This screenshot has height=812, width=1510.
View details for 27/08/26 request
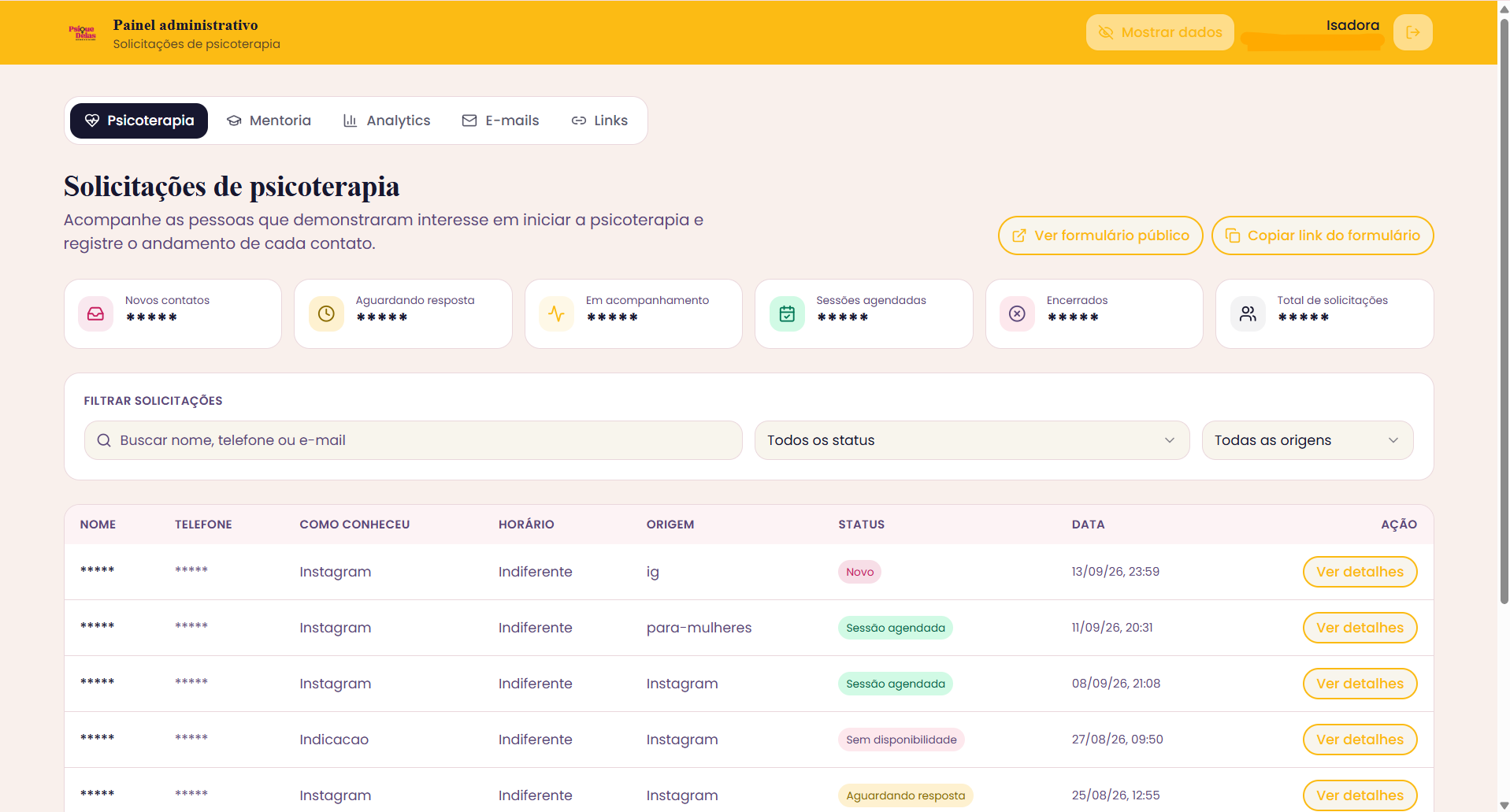tap(1360, 740)
